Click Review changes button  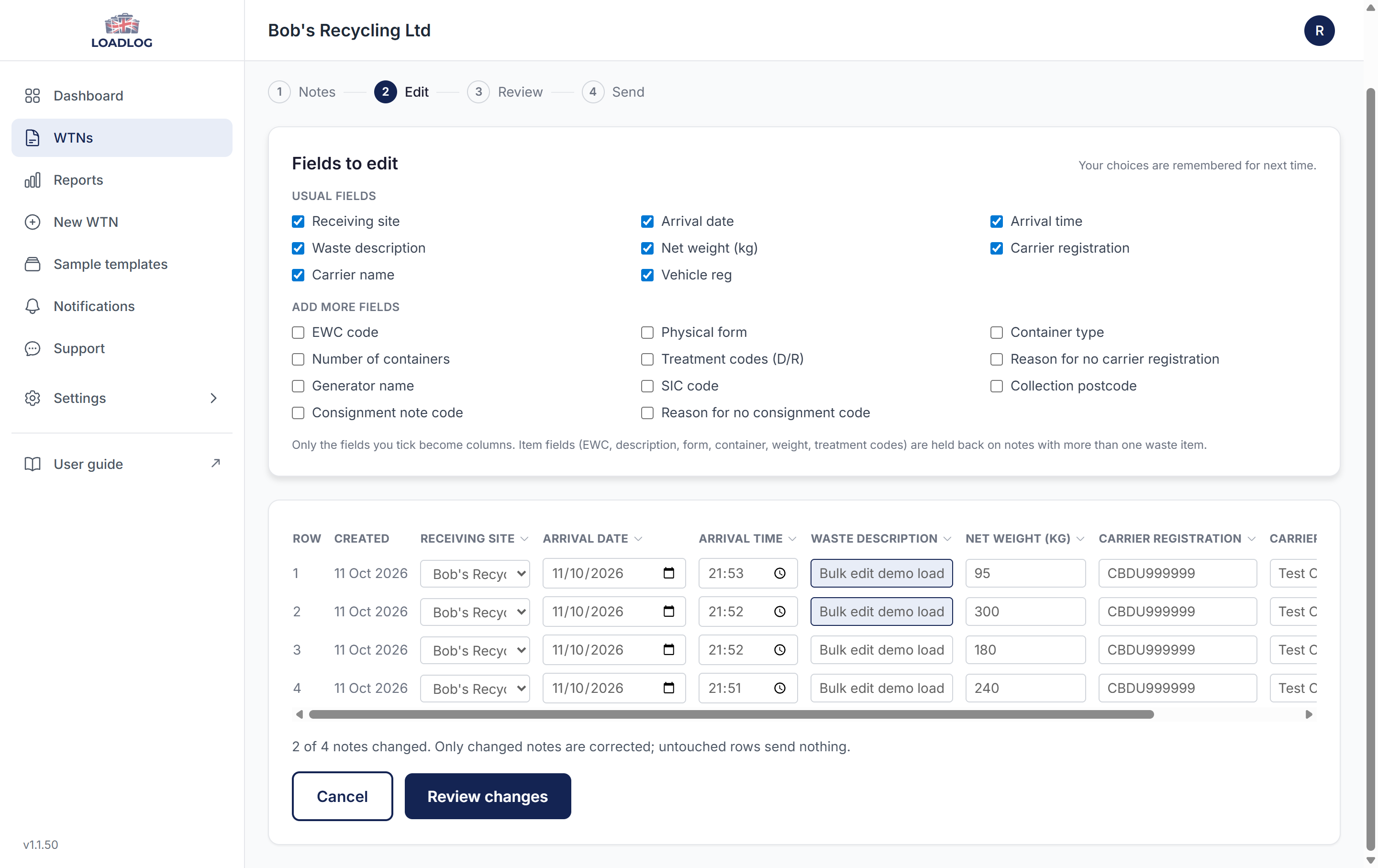pos(488,796)
